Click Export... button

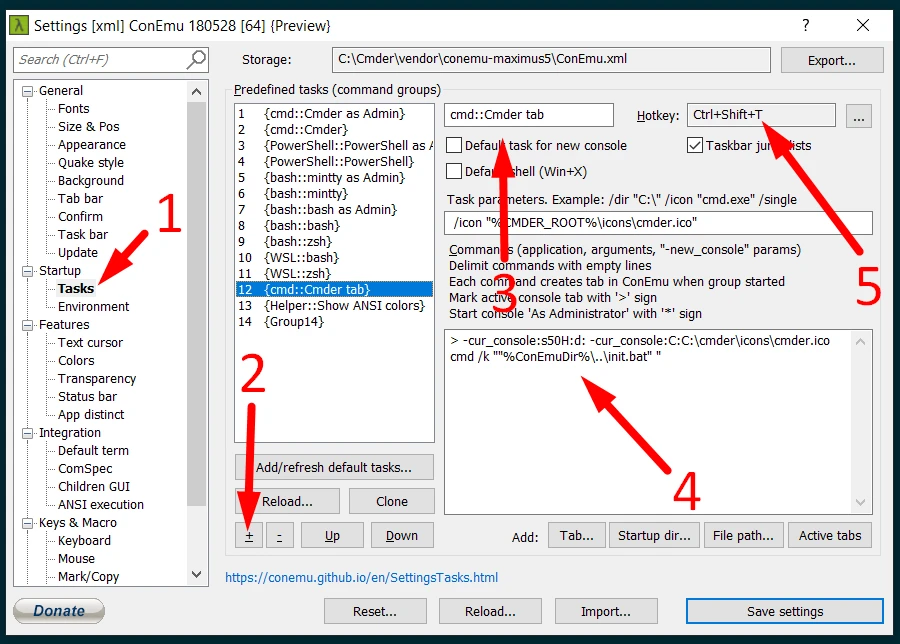point(832,60)
